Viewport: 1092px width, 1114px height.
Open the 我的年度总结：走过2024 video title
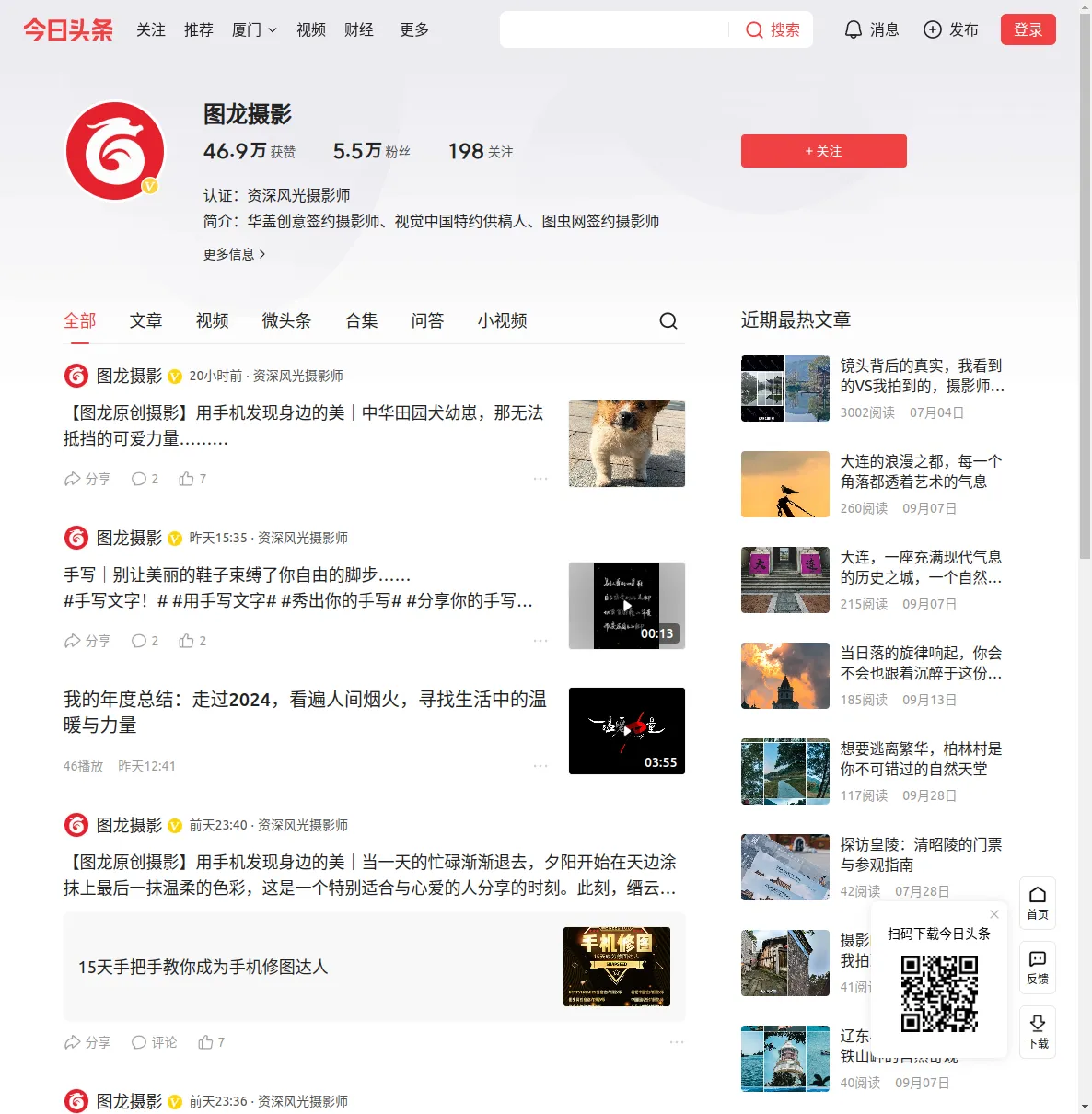[x=305, y=712]
